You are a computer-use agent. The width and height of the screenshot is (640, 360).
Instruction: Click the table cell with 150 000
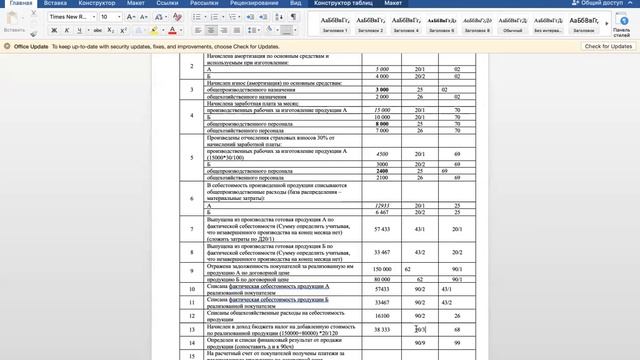(382, 269)
